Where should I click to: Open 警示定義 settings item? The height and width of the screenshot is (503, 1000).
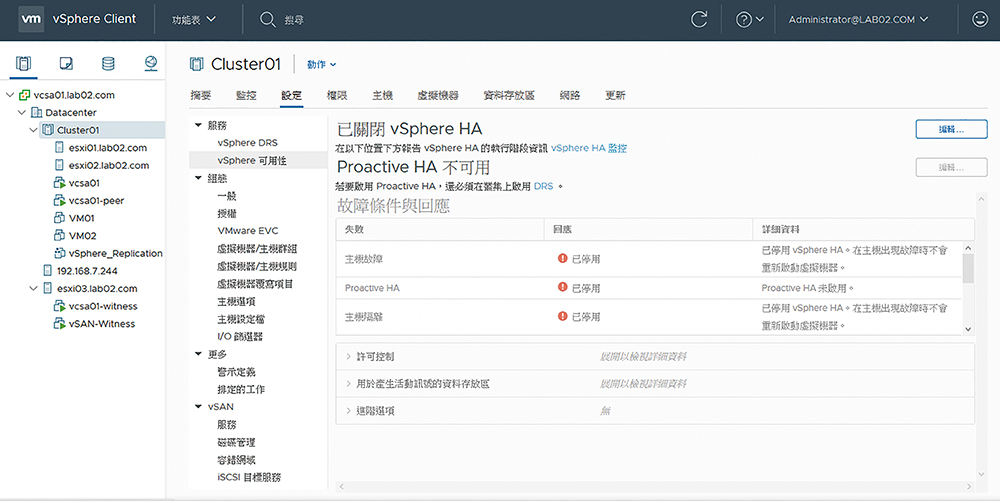pyautogui.click(x=237, y=372)
